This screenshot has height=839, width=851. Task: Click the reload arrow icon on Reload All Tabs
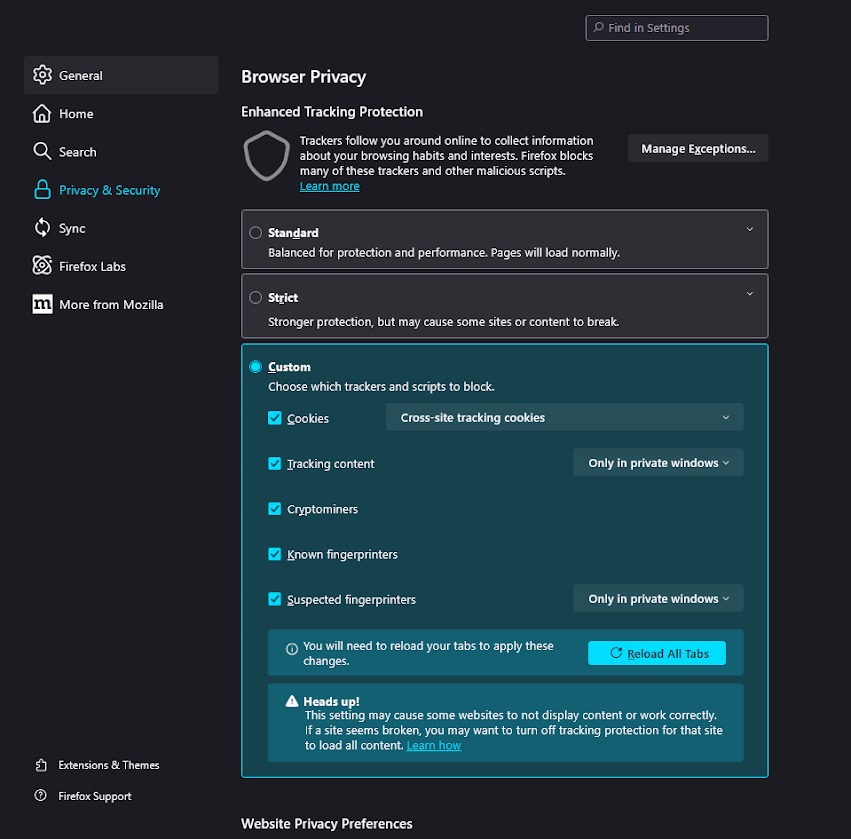click(x=617, y=653)
